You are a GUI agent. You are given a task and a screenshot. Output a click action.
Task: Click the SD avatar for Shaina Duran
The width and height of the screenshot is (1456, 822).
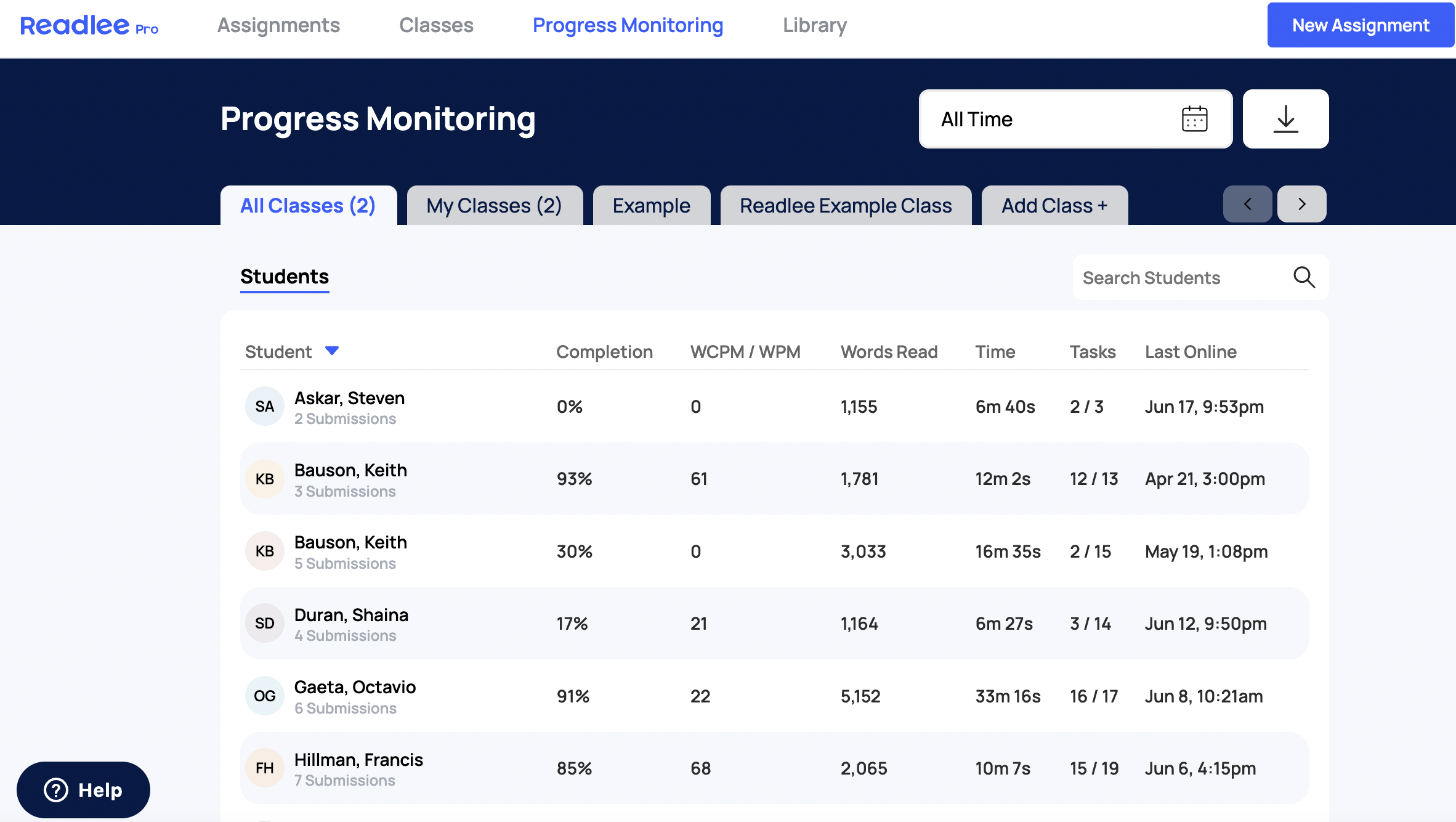tap(264, 624)
